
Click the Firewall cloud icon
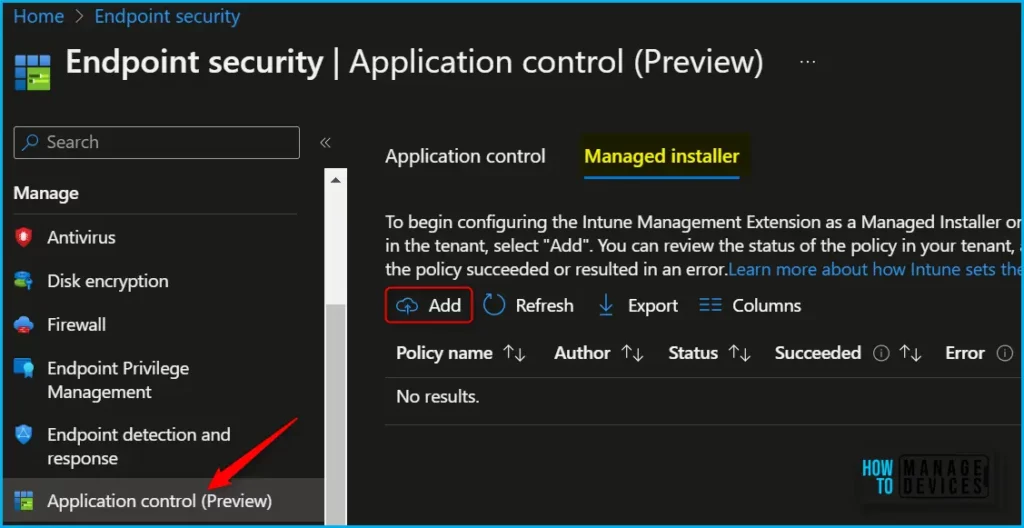(24, 325)
